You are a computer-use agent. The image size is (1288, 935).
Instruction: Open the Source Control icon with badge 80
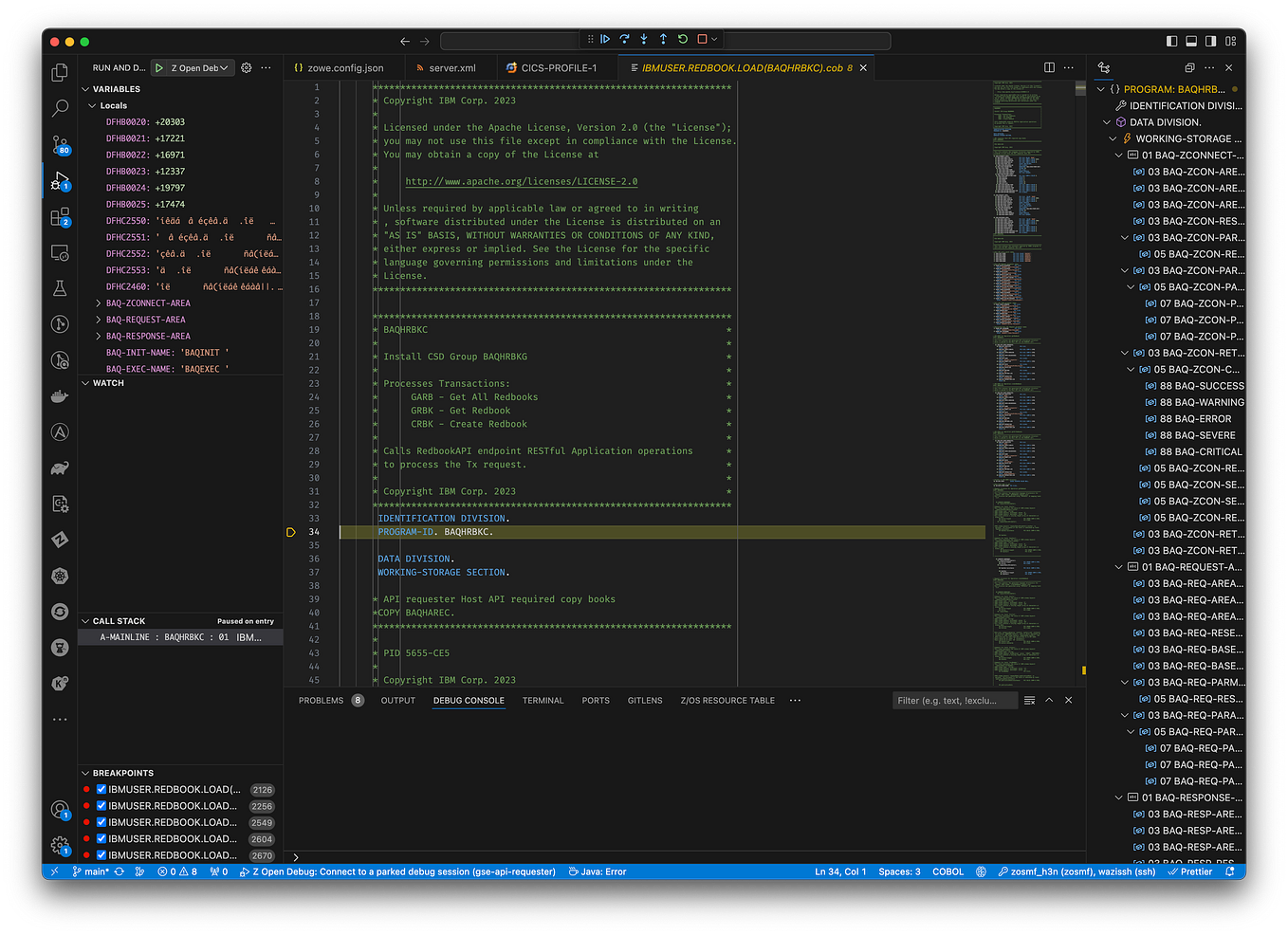point(59,144)
